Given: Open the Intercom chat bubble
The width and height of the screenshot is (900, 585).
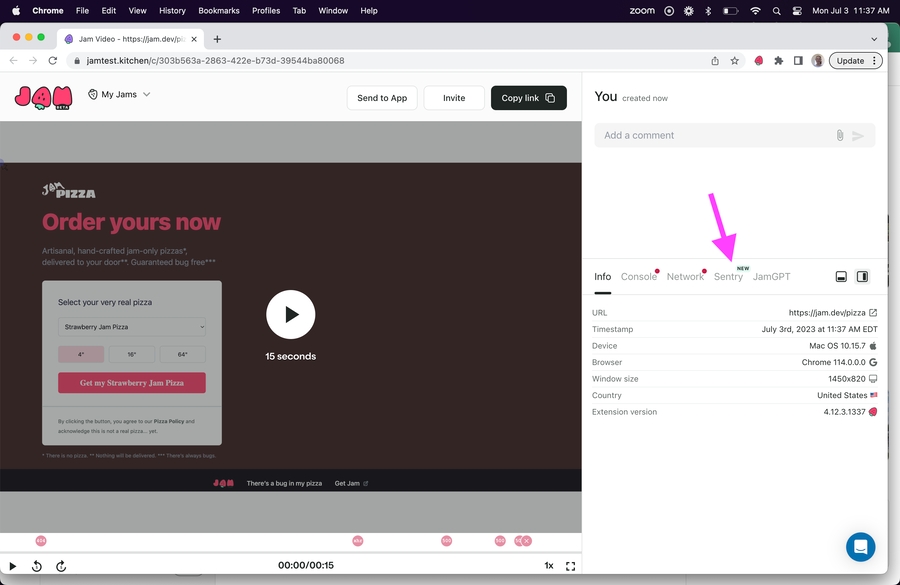Looking at the screenshot, I should [x=860, y=547].
